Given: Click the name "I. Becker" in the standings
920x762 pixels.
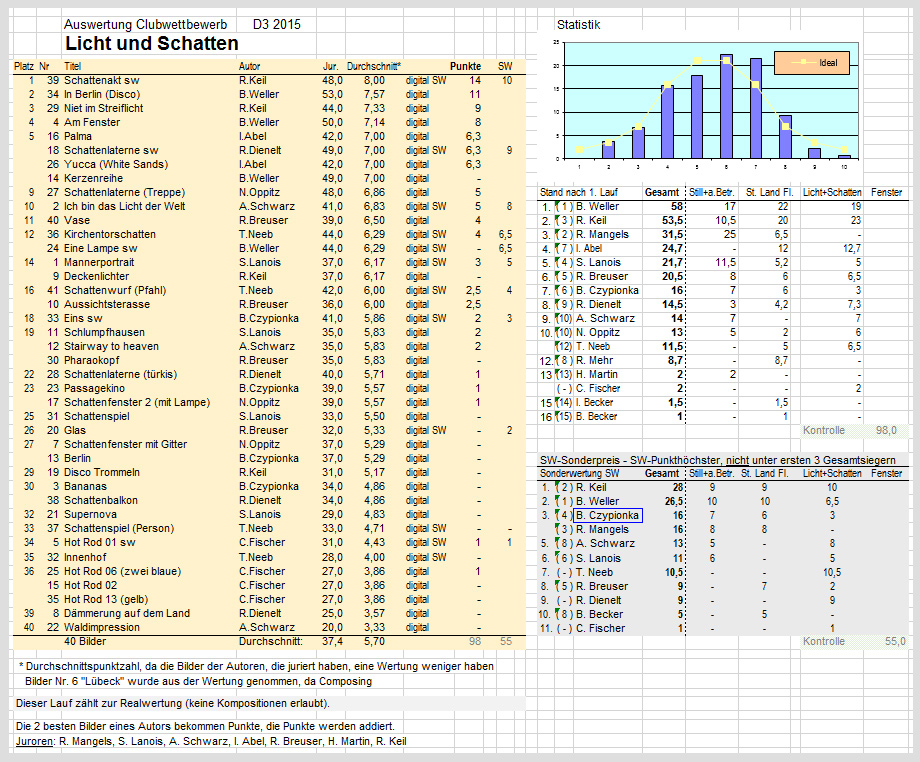Looking at the screenshot, I should pyautogui.click(x=594, y=403).
